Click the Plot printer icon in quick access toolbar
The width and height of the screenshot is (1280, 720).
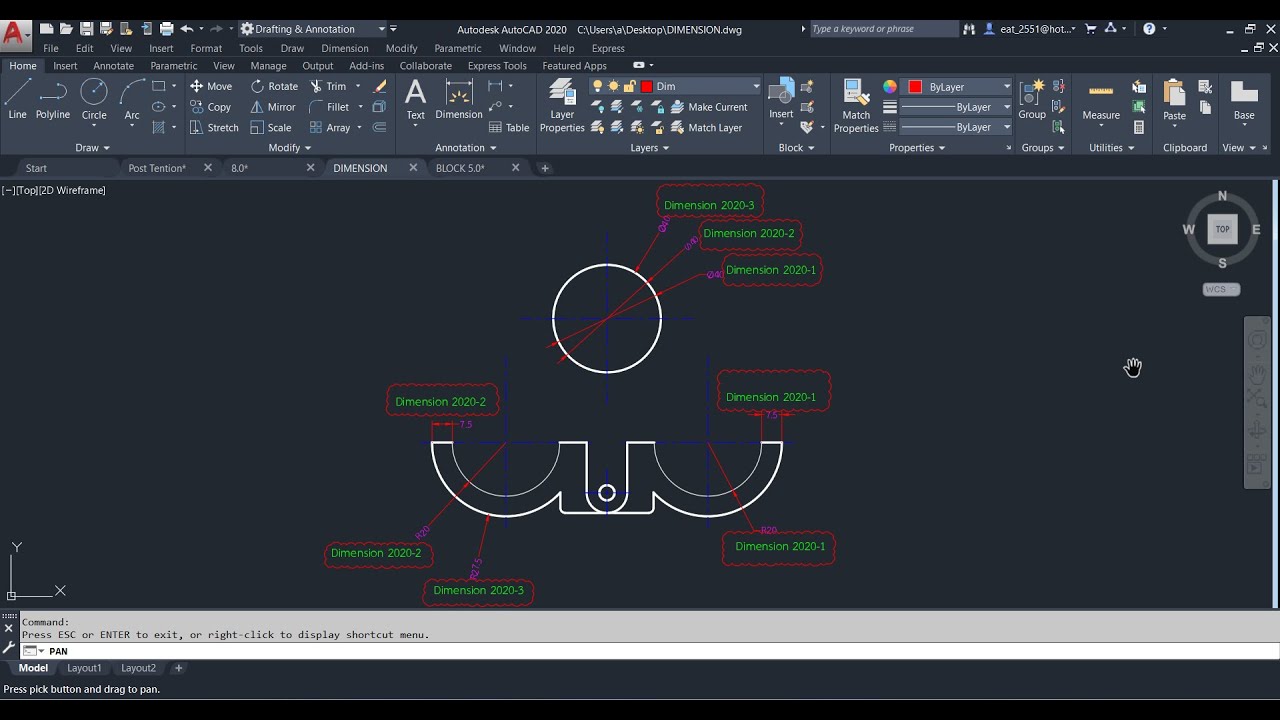click(166, 29)
